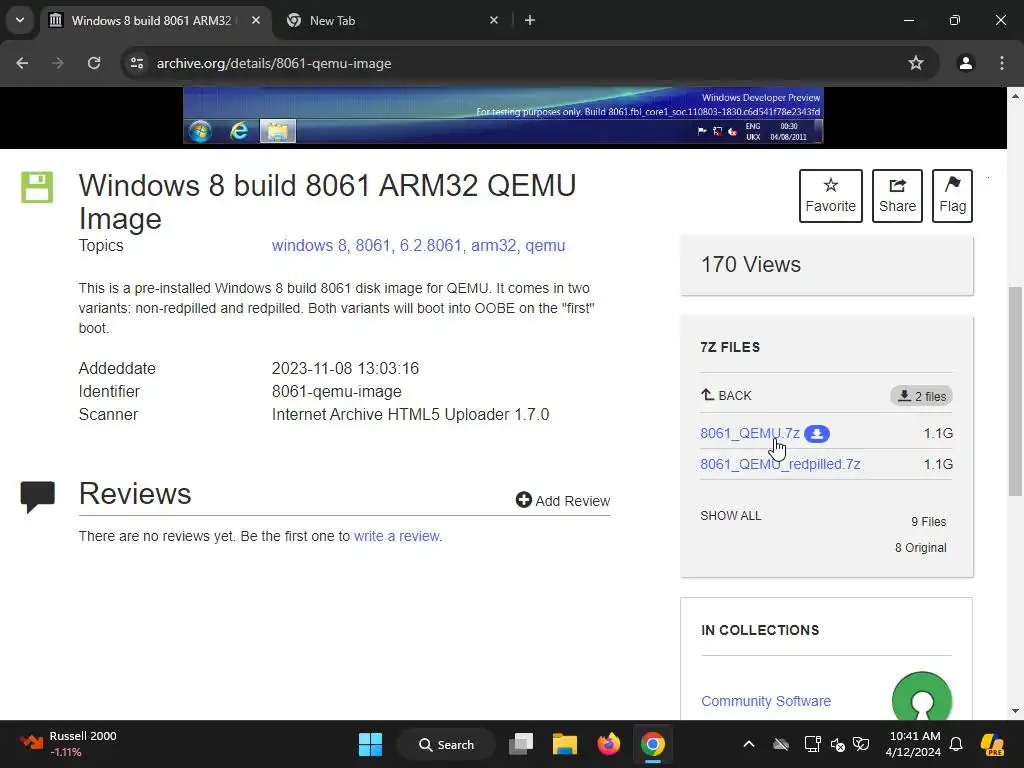Open site information icon in address bar
The width and height of the screenshot is (1024, 768).
(x=137, y=63)
